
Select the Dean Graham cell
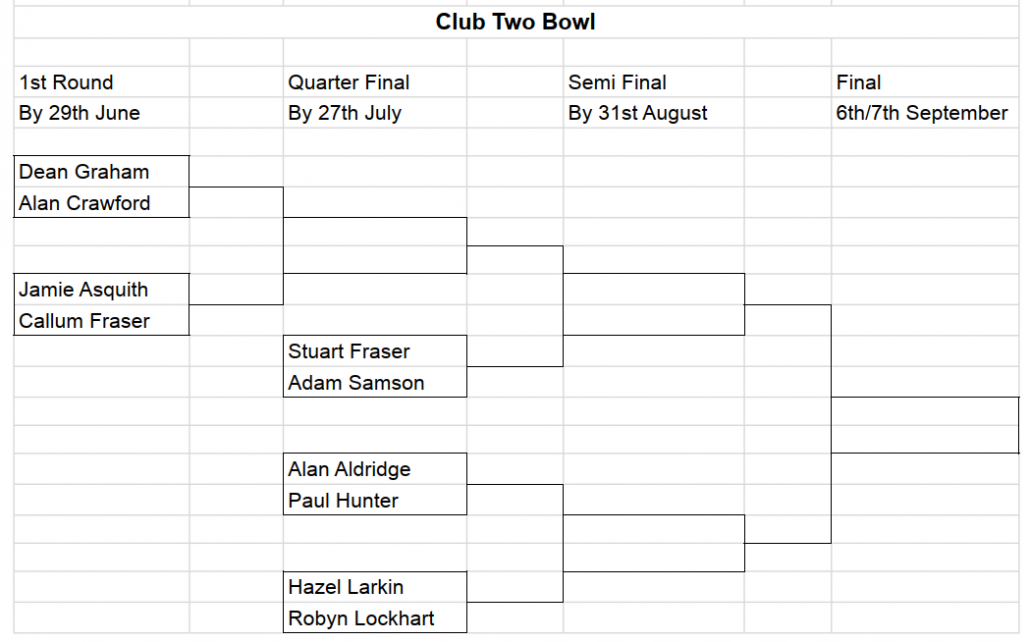pos(101,172)
